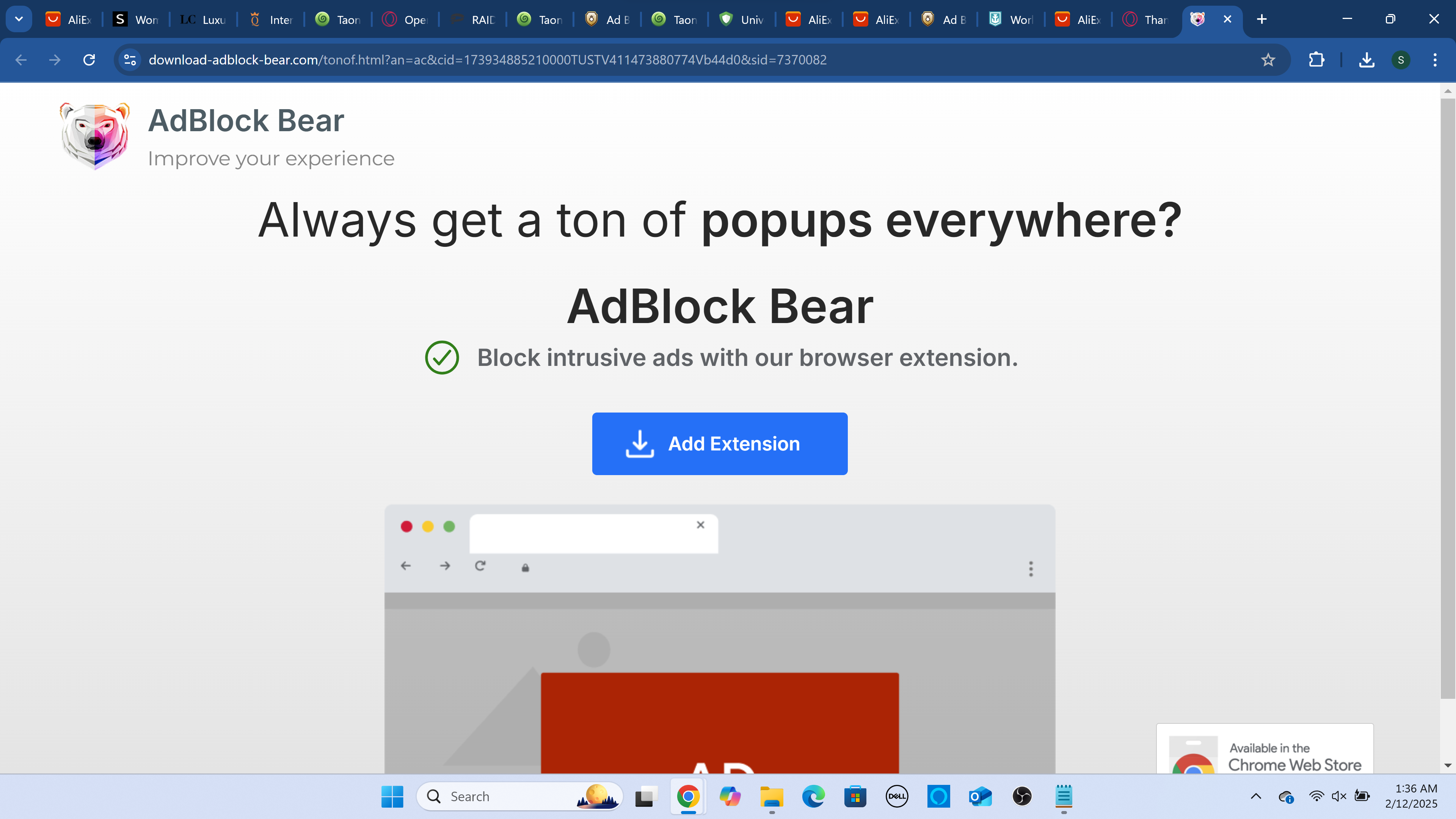Viewport: 1456px width, 819px height.
Task: Switch to the Inter tab
Action: (x=271, y=19)
